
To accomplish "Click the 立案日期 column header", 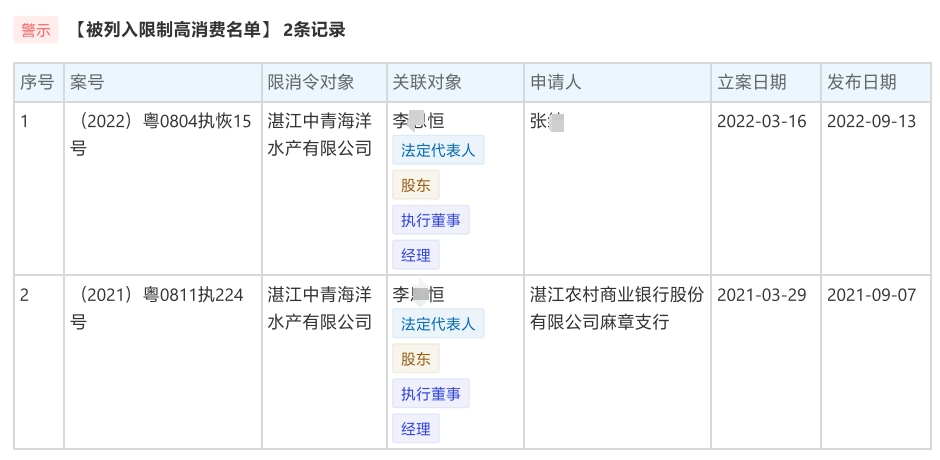I will pos(752,82).
